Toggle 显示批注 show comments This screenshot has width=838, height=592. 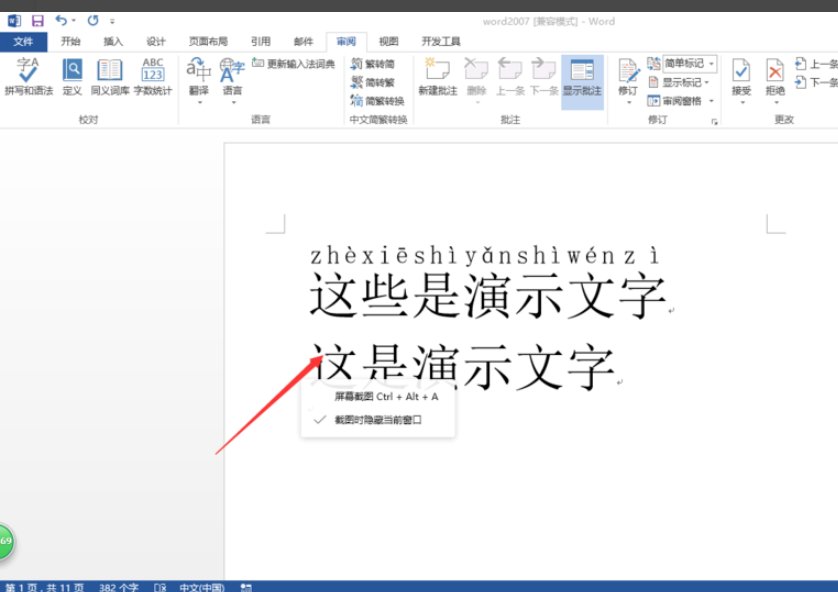click(x=581, y=75)
